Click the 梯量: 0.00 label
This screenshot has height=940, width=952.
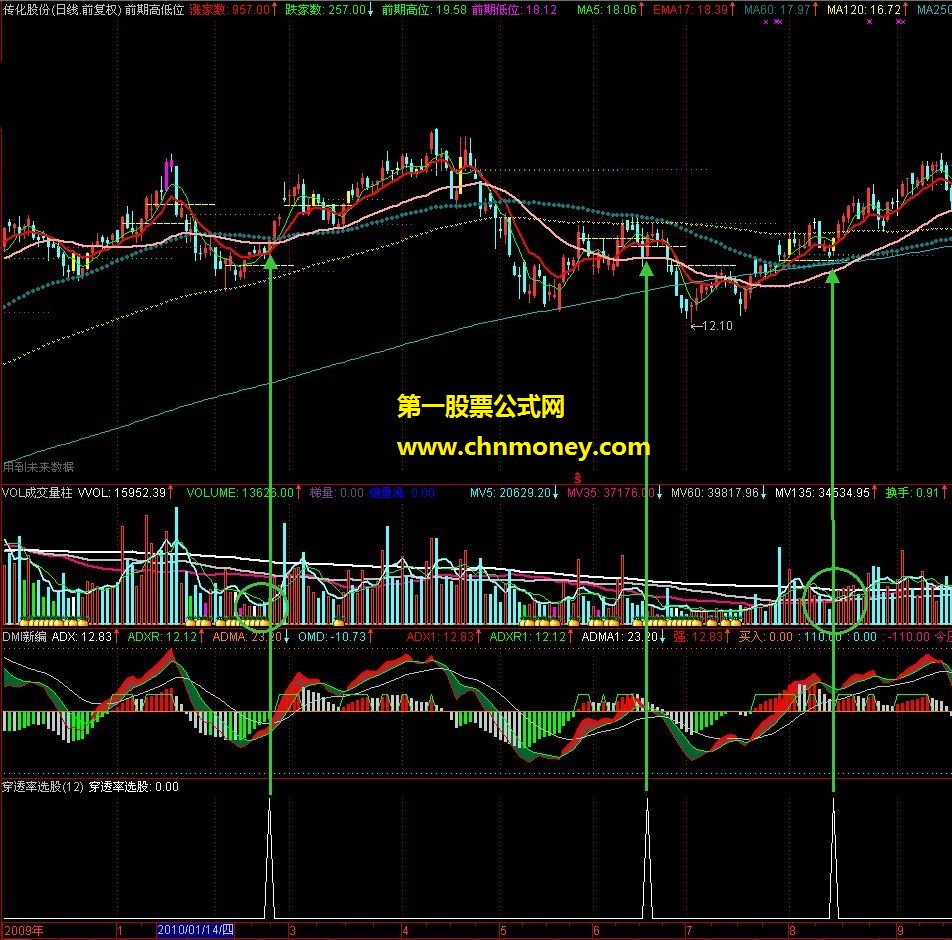[337, 492]
